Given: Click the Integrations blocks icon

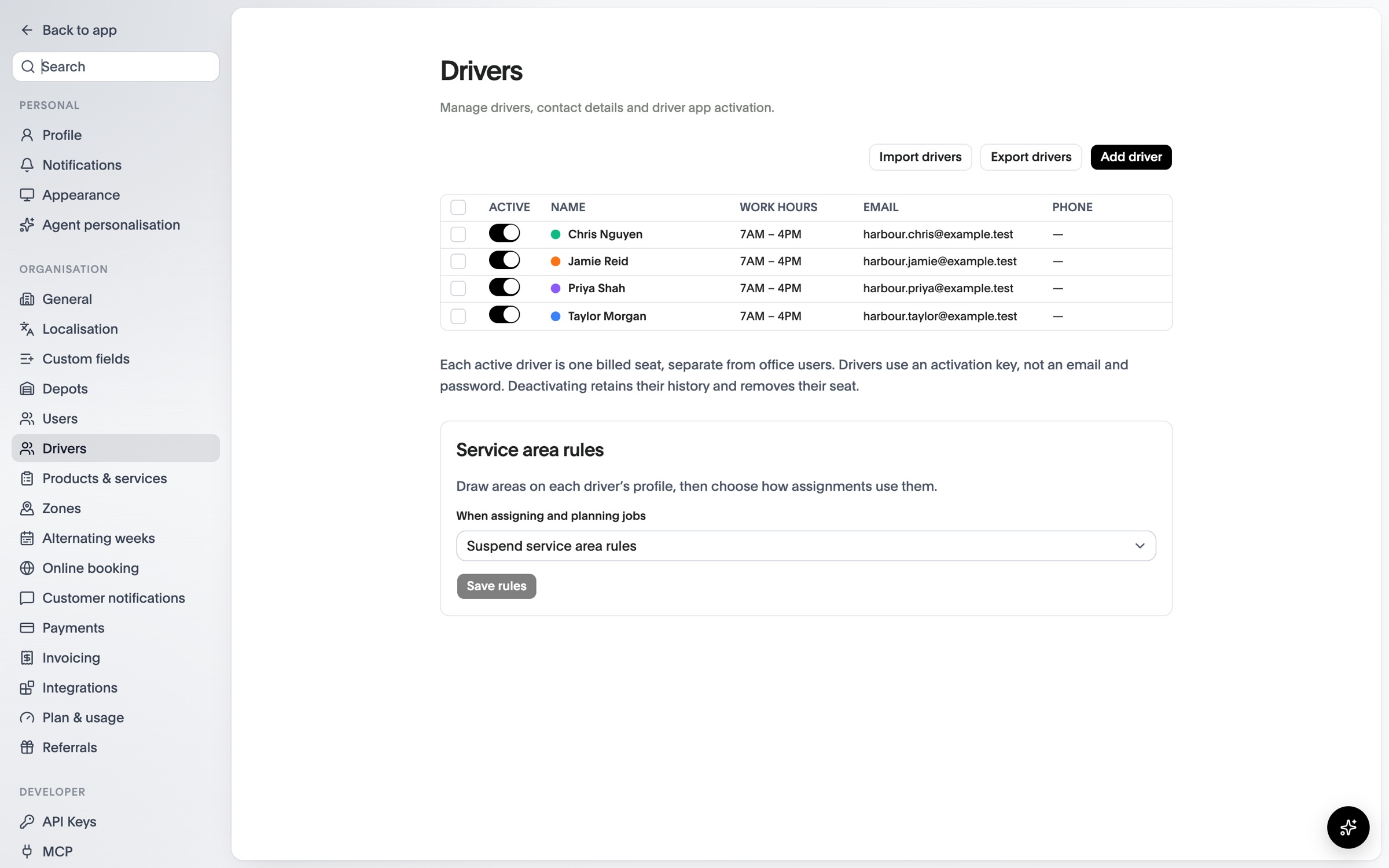Looking at the screenshot, I should click(27, 687).
